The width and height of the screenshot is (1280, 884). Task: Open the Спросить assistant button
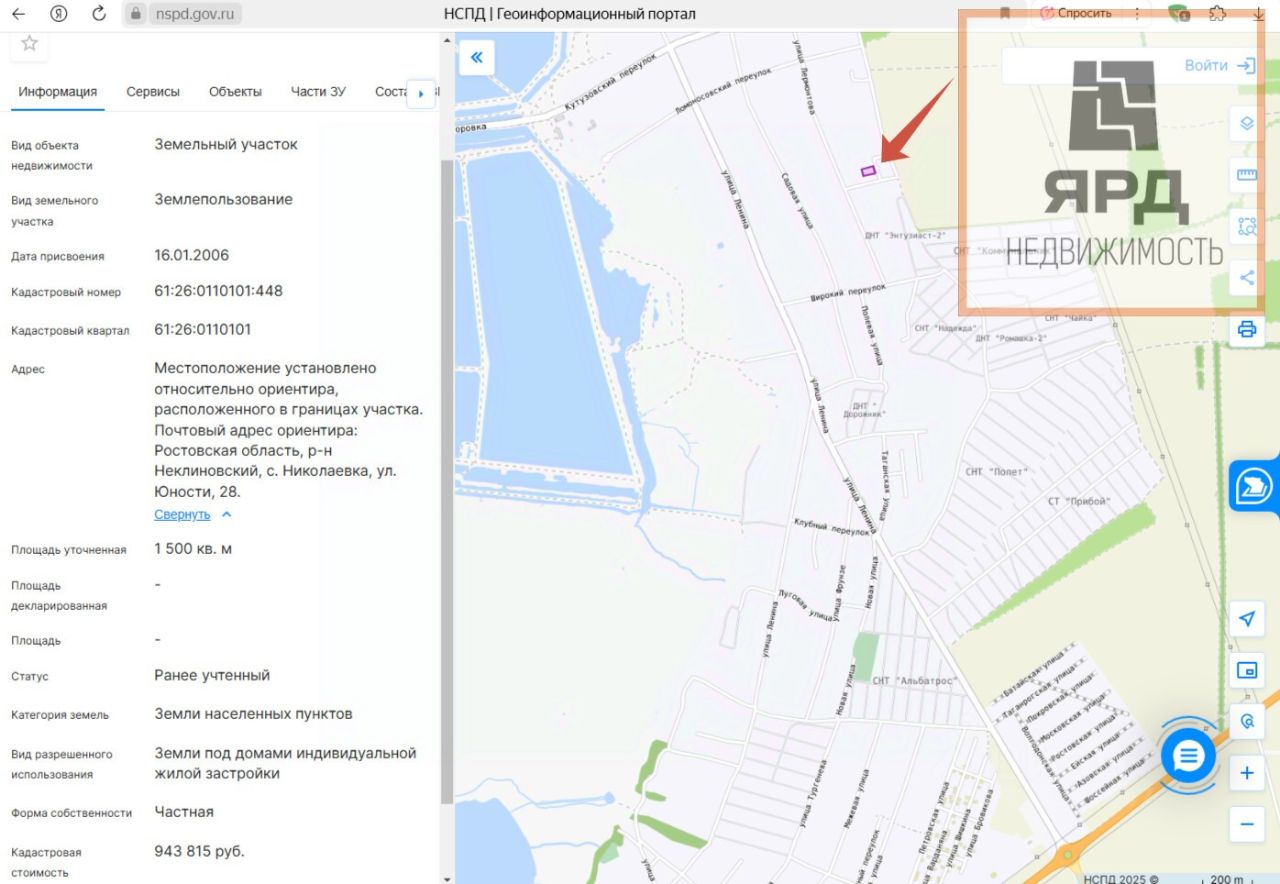[x=1075, y=13]
